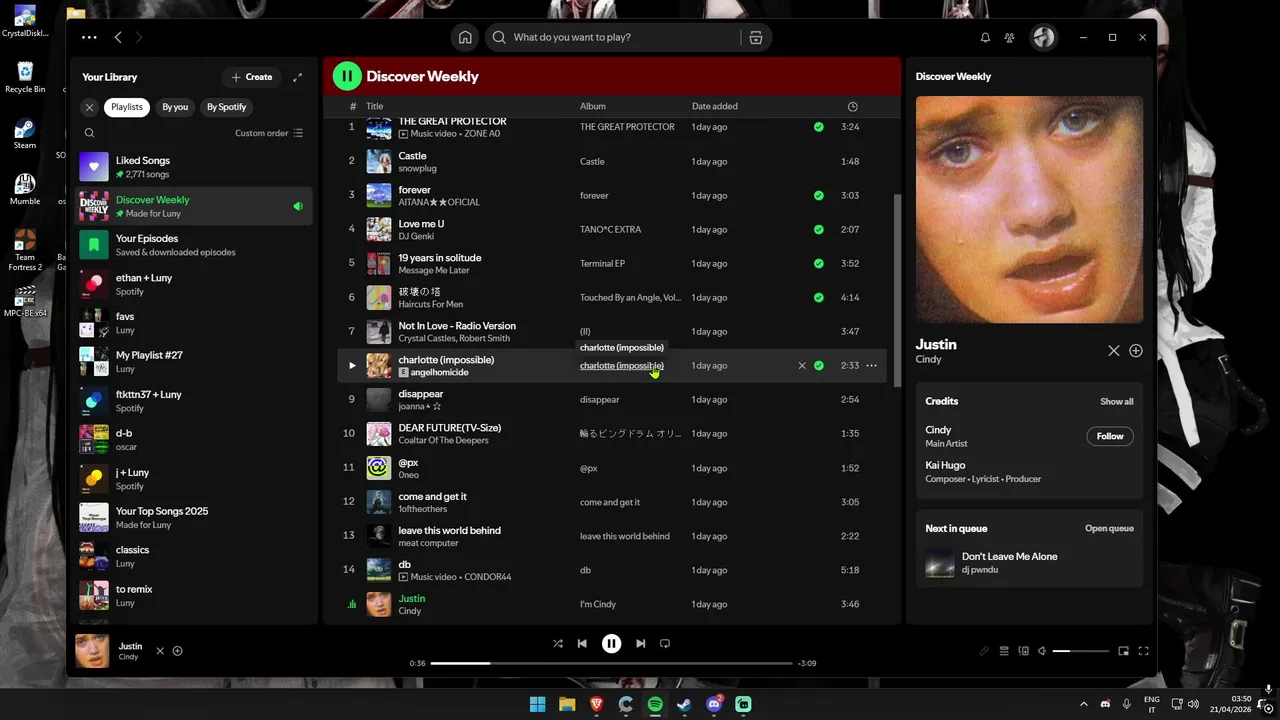Open the Browse icon in search bar
The image size is (1280, 720).
755,37
